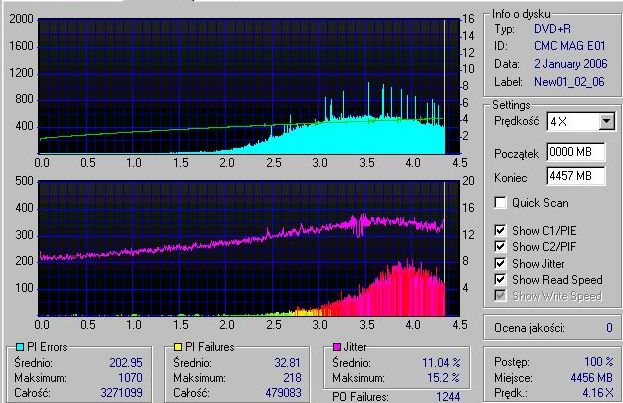Click Jitter maximum value 15.2 %

(x=444, y=378)
